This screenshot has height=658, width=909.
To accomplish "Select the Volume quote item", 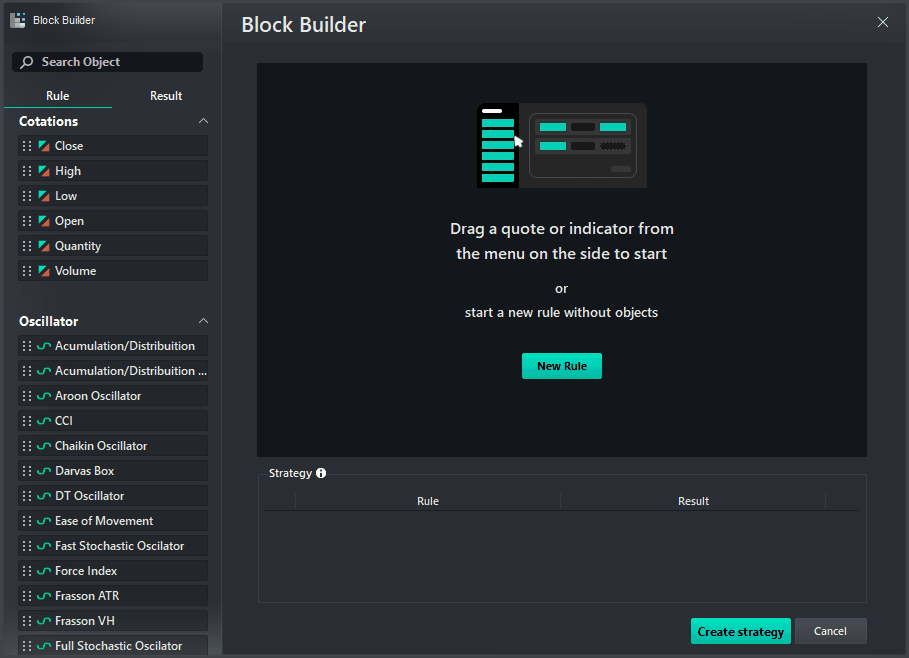I will coord(113,271).
